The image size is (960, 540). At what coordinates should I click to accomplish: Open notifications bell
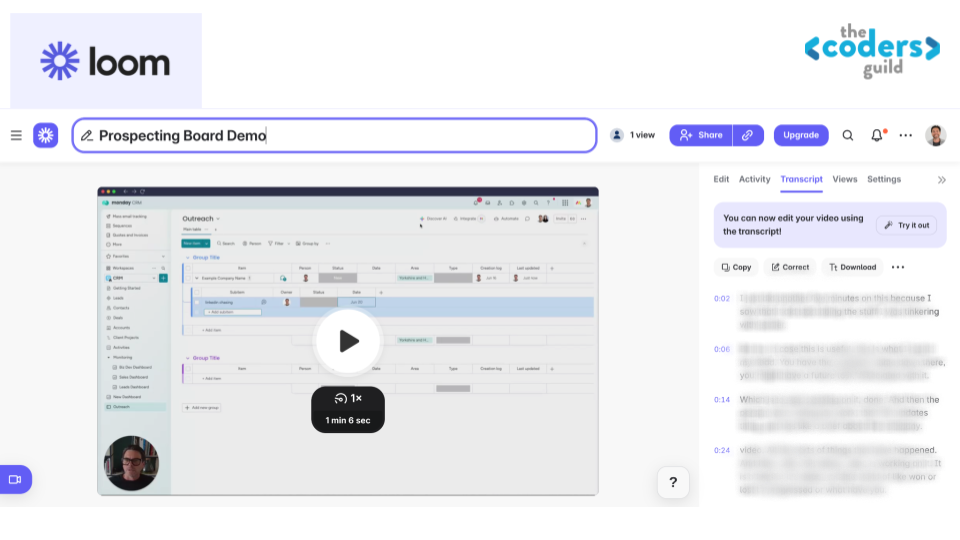point(877,135)
